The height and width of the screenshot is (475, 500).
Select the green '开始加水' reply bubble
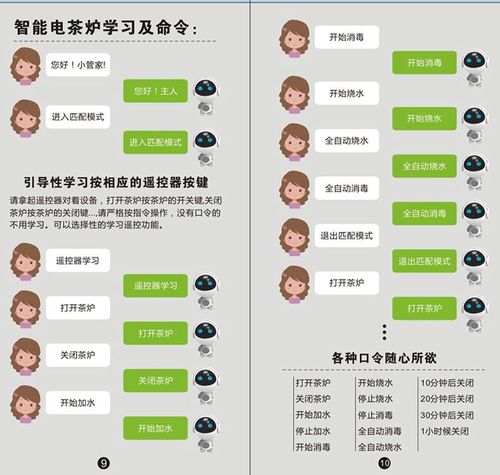pos(156,428)
